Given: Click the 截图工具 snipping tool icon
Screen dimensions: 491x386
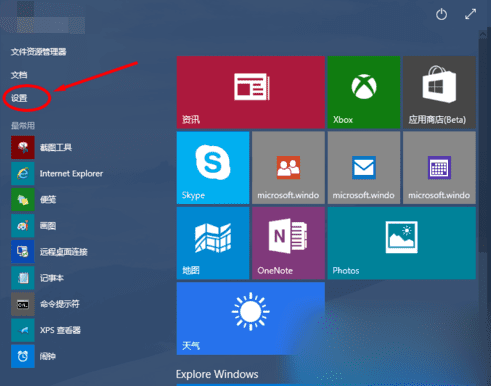Looking at the screenshot, I should pos(23,147).
